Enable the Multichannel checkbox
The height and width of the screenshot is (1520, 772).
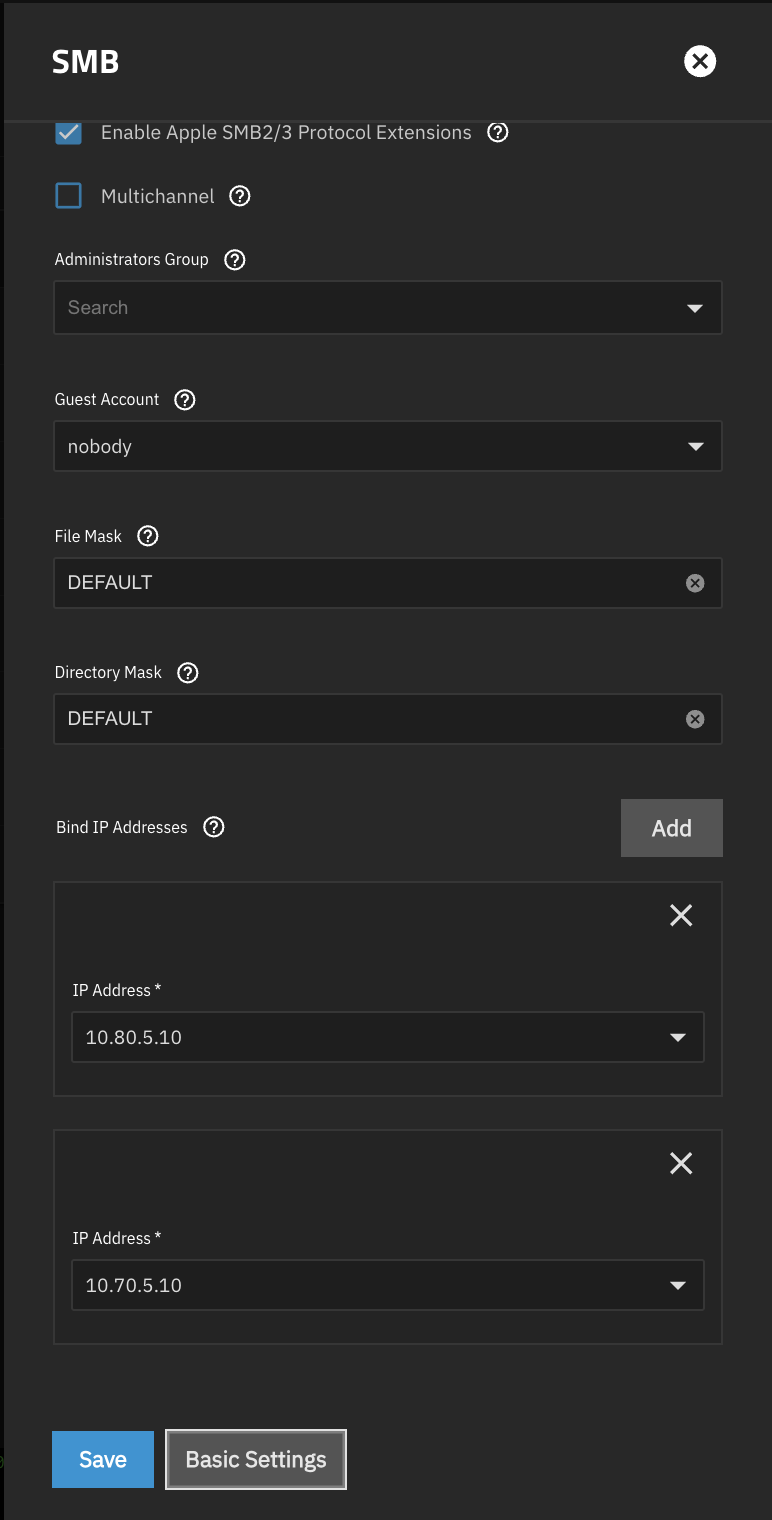[x=68, y=196]
